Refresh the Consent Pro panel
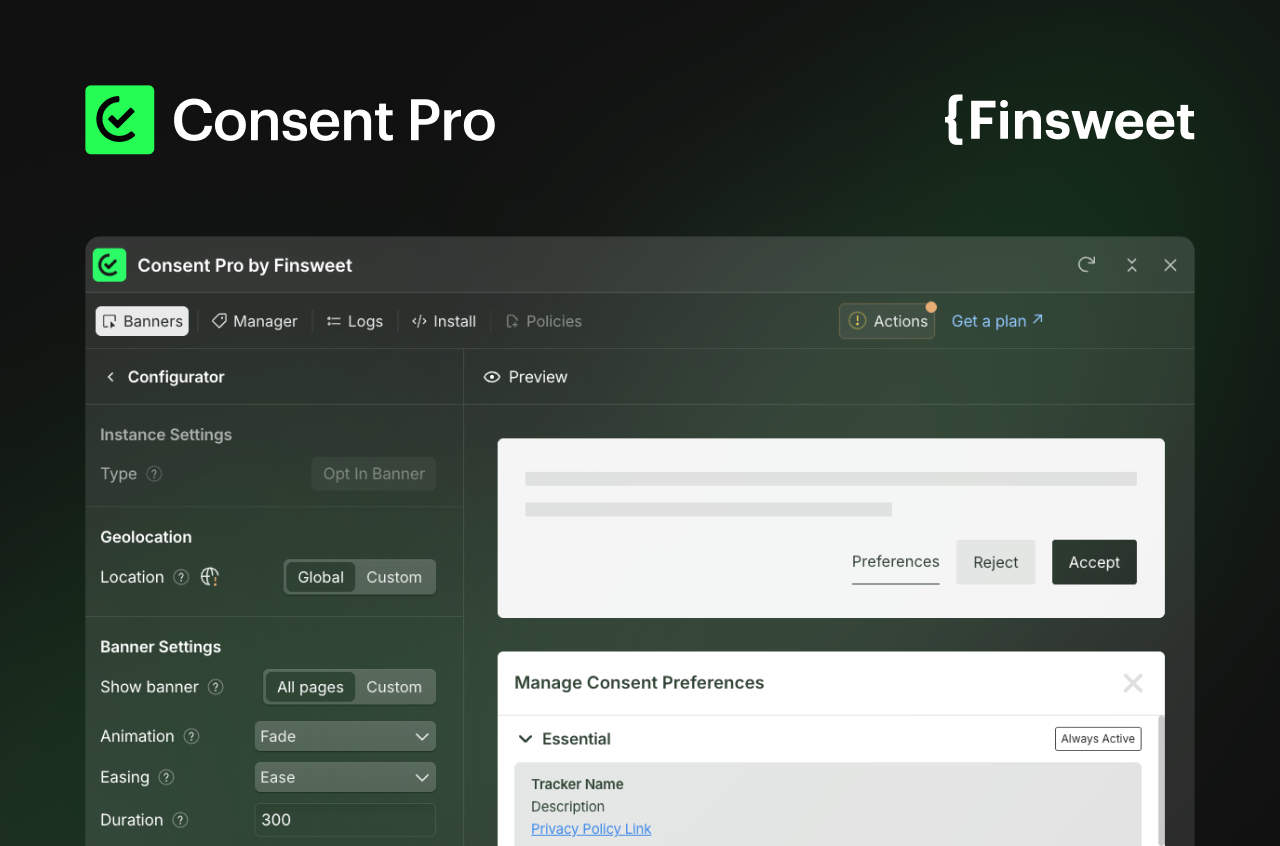 [x=1086, y=265]
